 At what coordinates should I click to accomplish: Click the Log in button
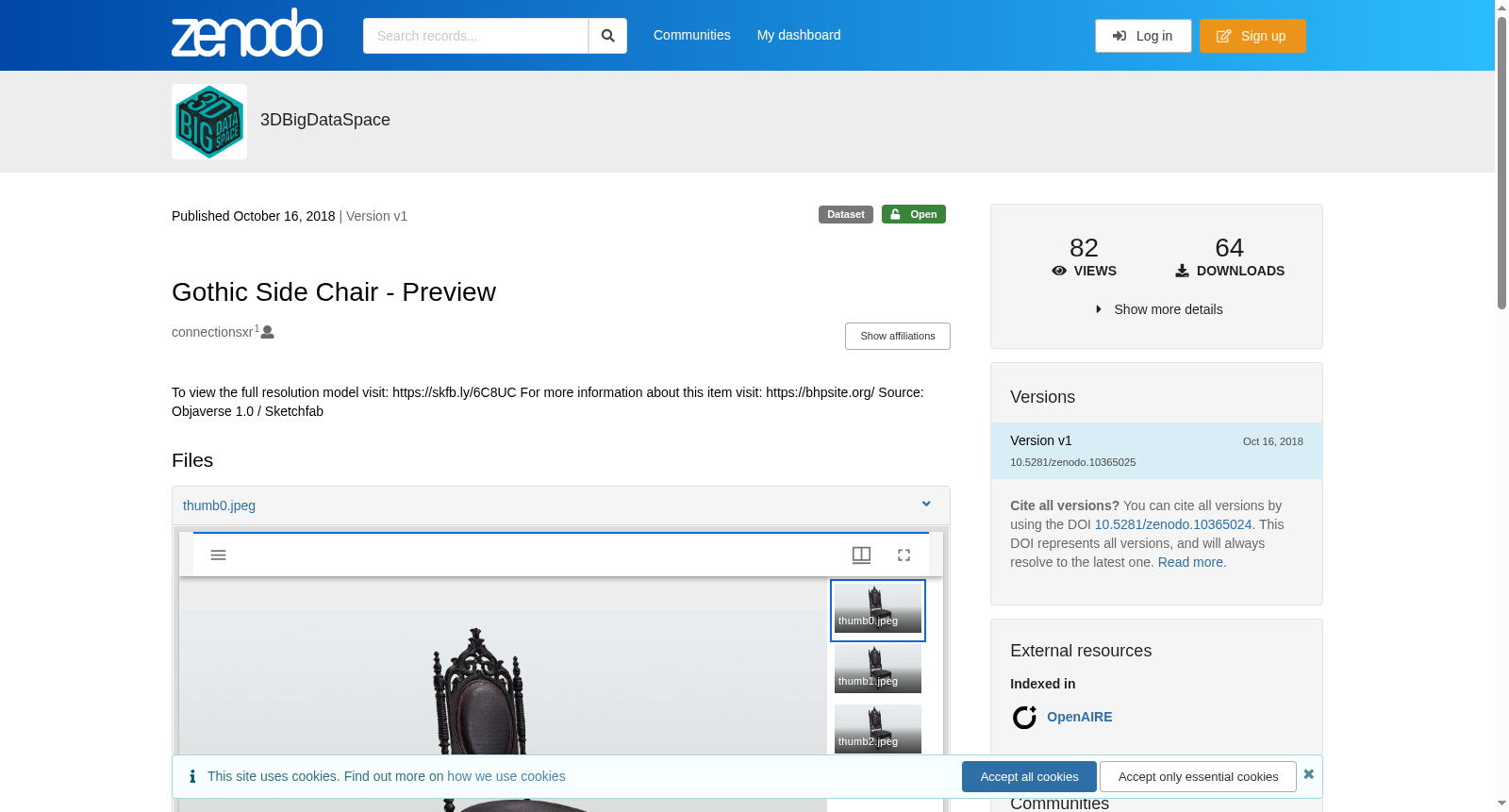click(x=1143, y=36)
